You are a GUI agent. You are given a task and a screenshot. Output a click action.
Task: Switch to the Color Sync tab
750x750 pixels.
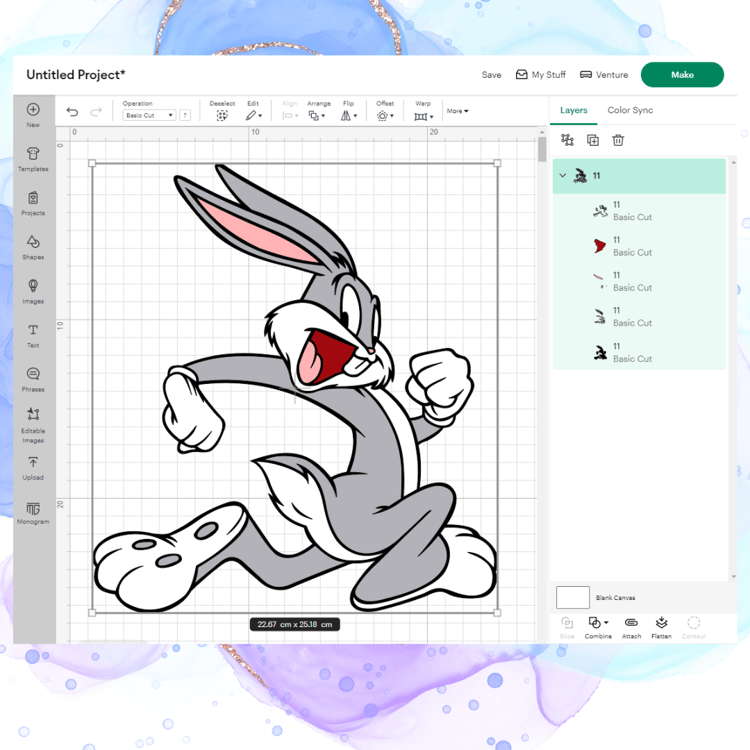630,110
